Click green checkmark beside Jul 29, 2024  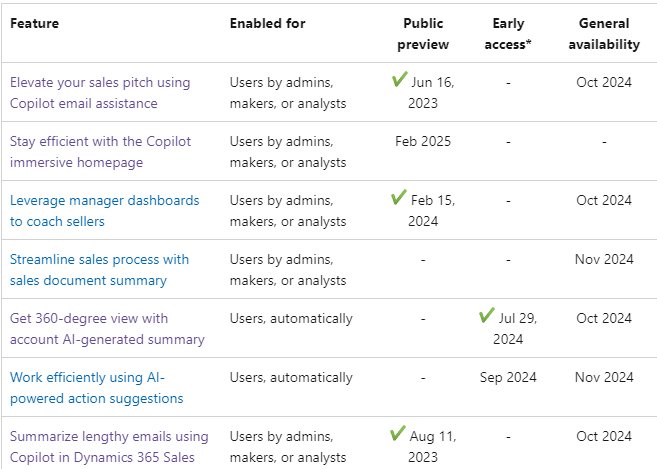[486, 315]
